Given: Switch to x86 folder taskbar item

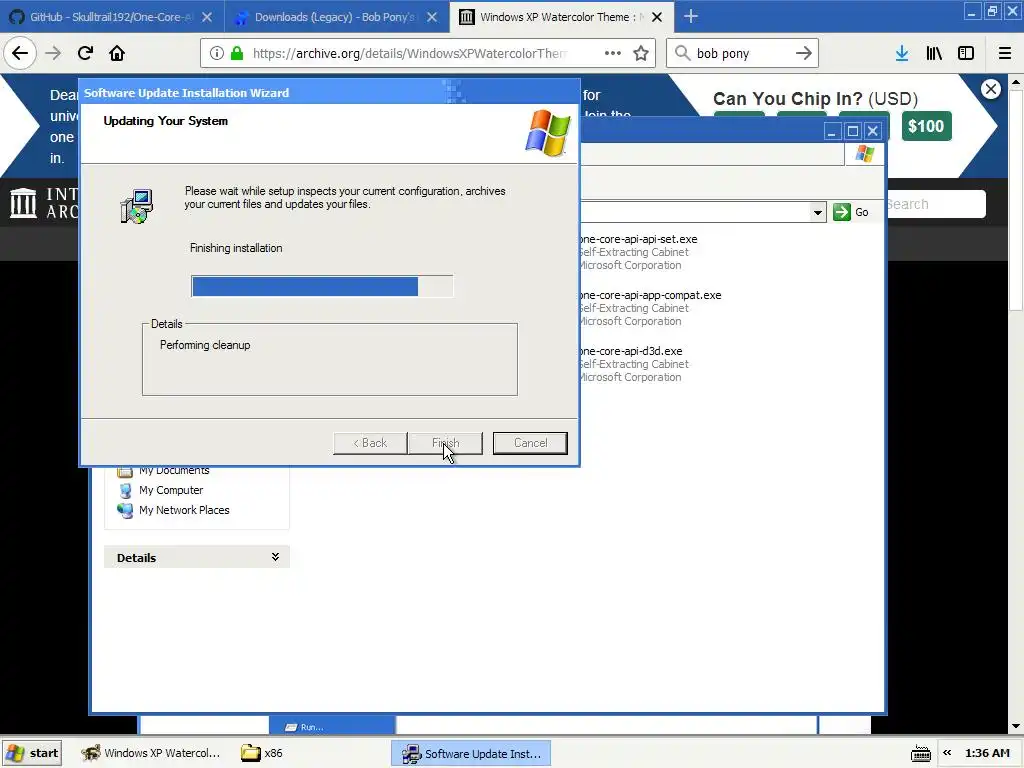Looking at the screenshot, I should pos(261,753).
